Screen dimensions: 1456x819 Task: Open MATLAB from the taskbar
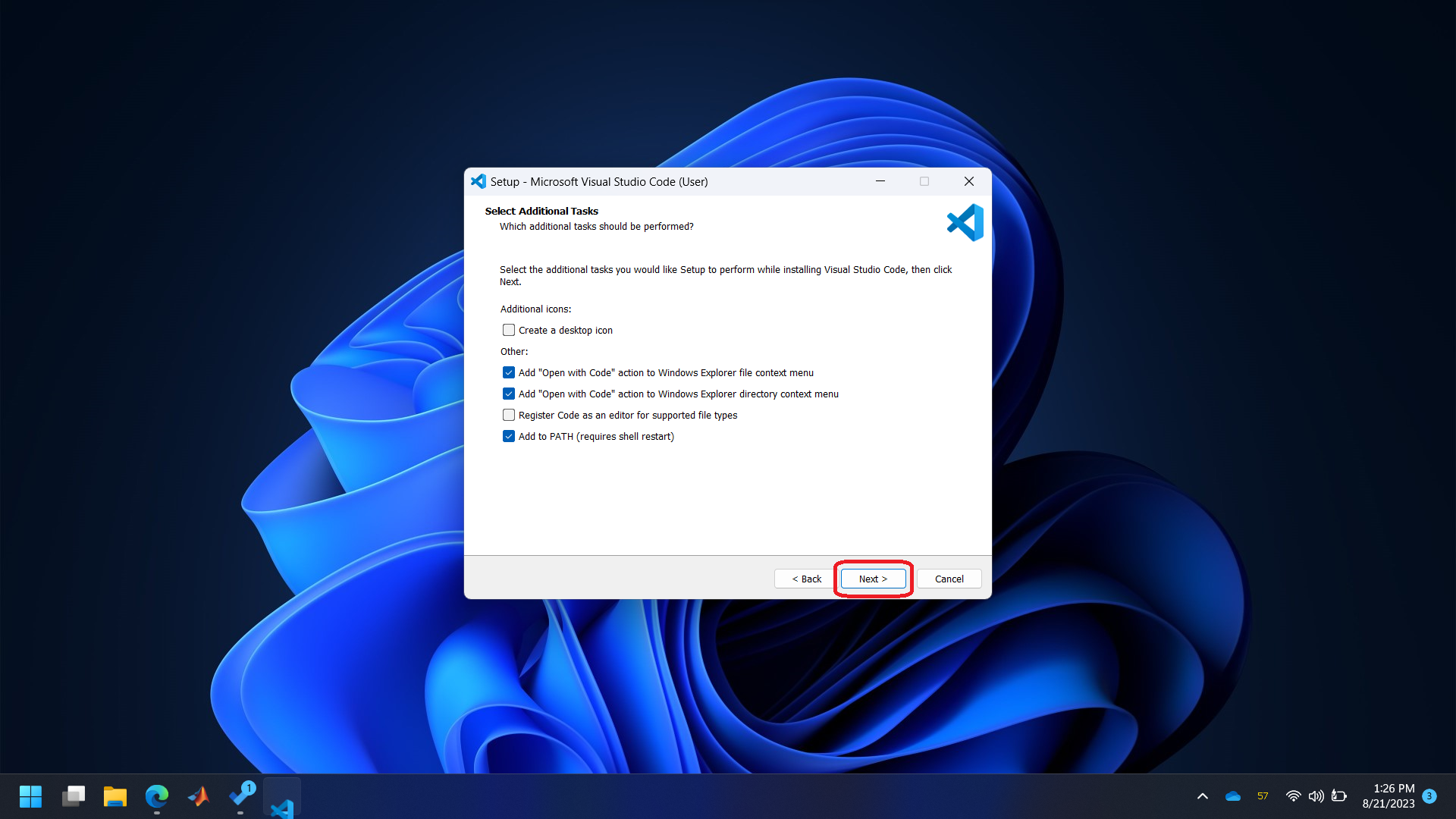tap(199, 796)
